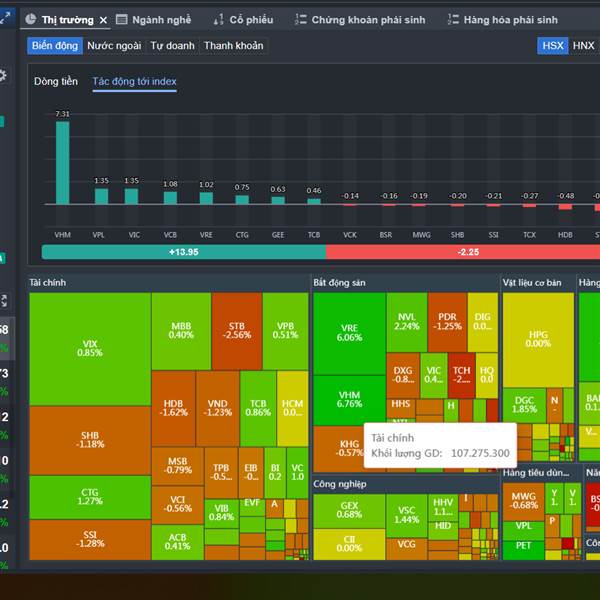Select the Biến động filter

(x=54, y=45)
